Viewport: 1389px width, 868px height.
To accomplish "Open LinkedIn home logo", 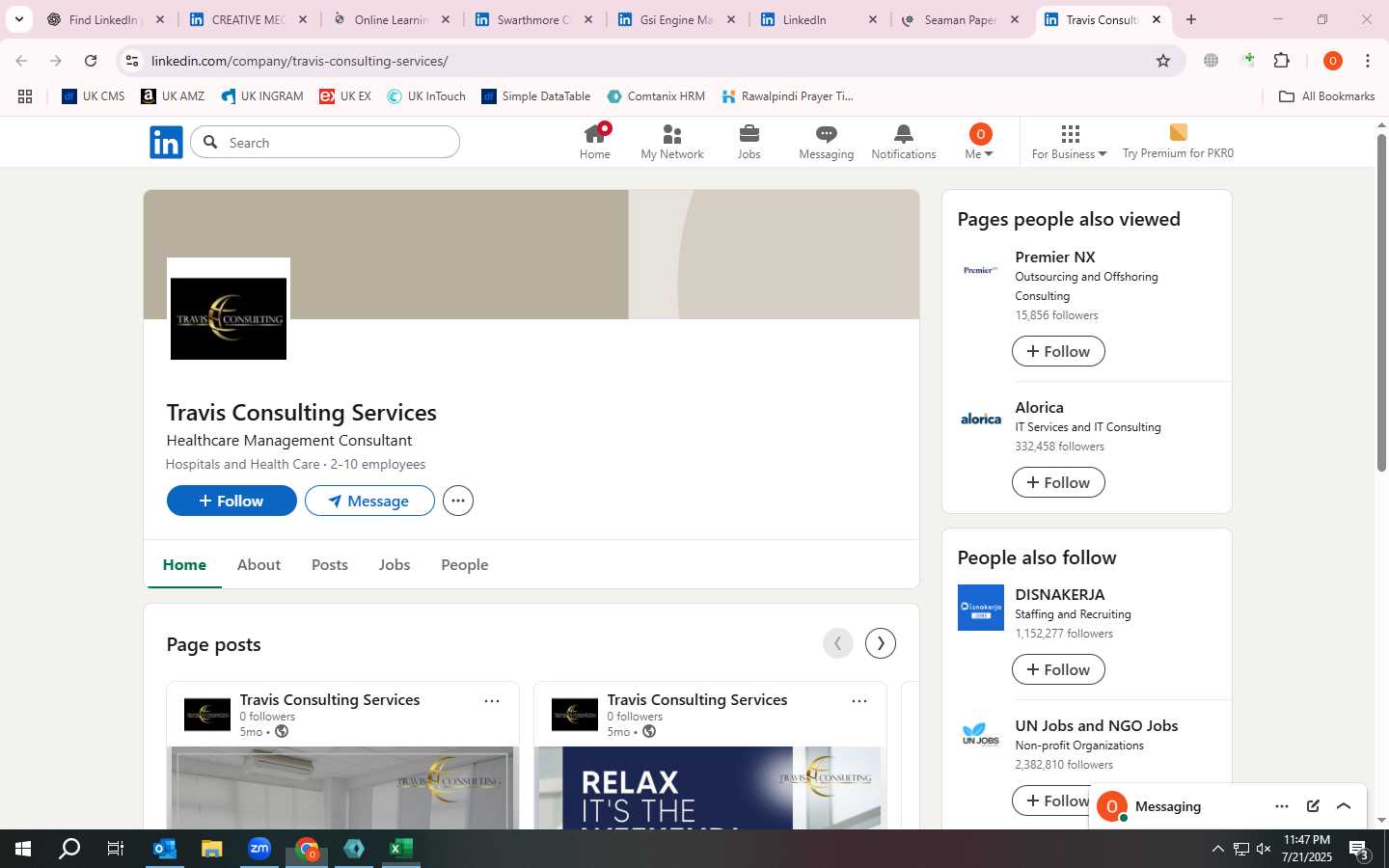I will 166,143.
